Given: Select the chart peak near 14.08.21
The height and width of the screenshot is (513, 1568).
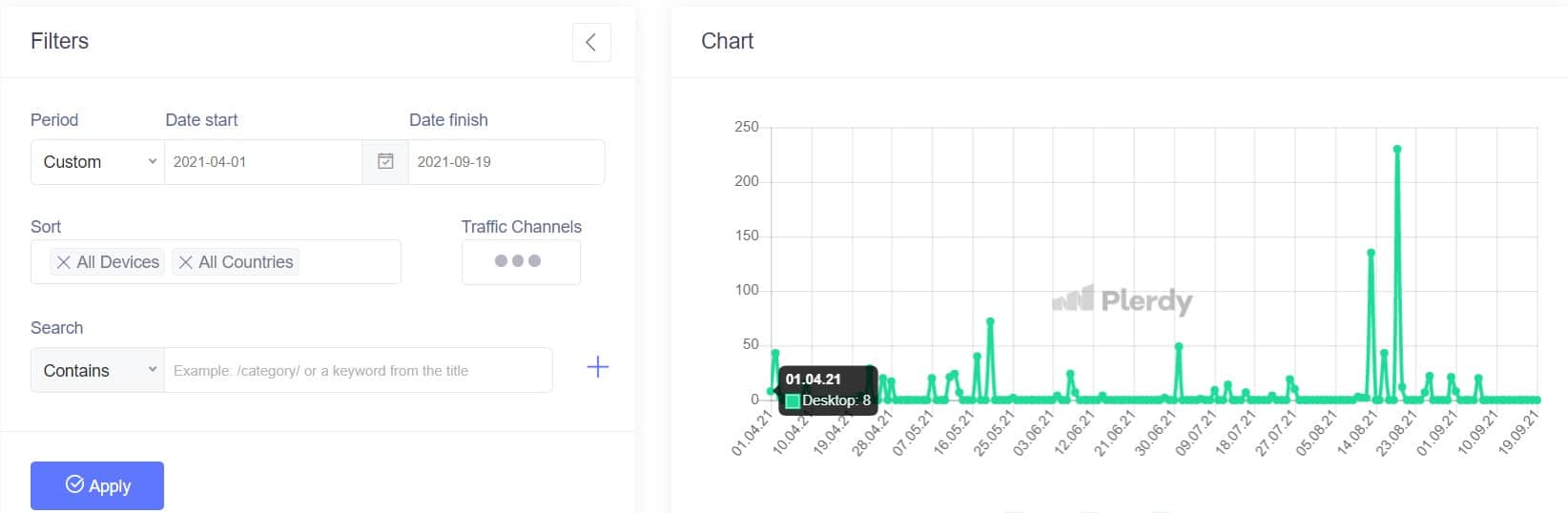Looking at the screenshot, I should pos(1371,254).
